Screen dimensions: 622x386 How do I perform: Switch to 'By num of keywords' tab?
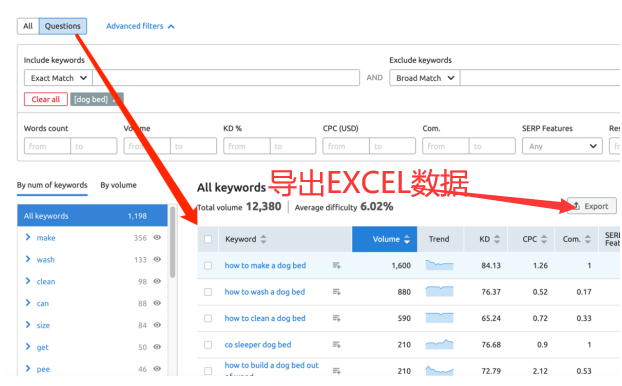click(x=52, y=185)
